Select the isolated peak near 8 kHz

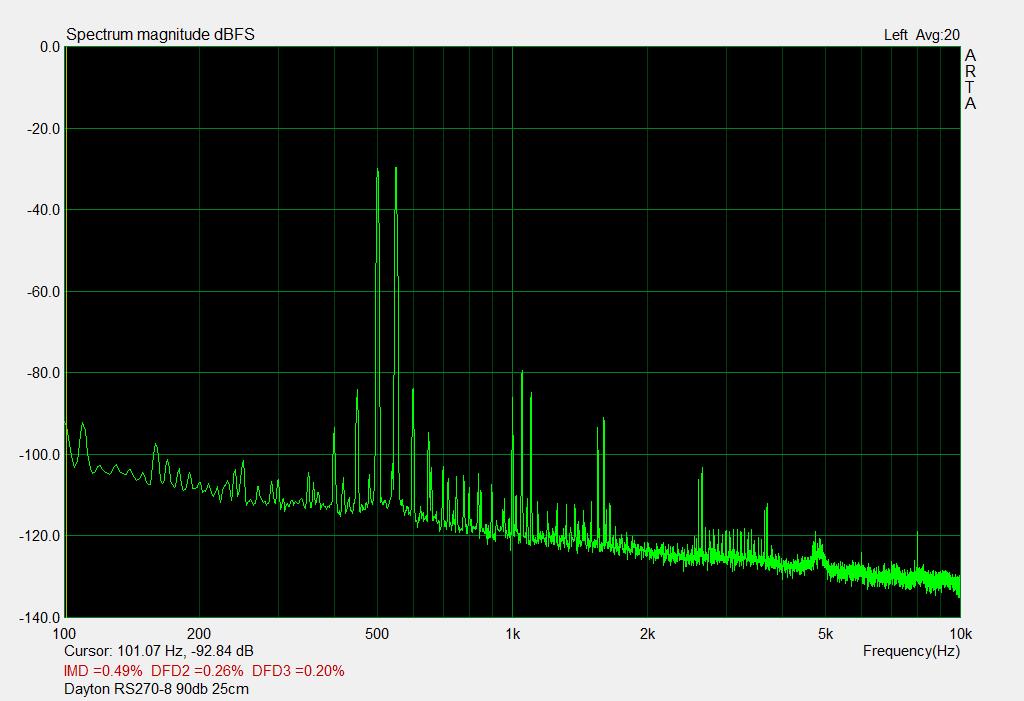917,535
